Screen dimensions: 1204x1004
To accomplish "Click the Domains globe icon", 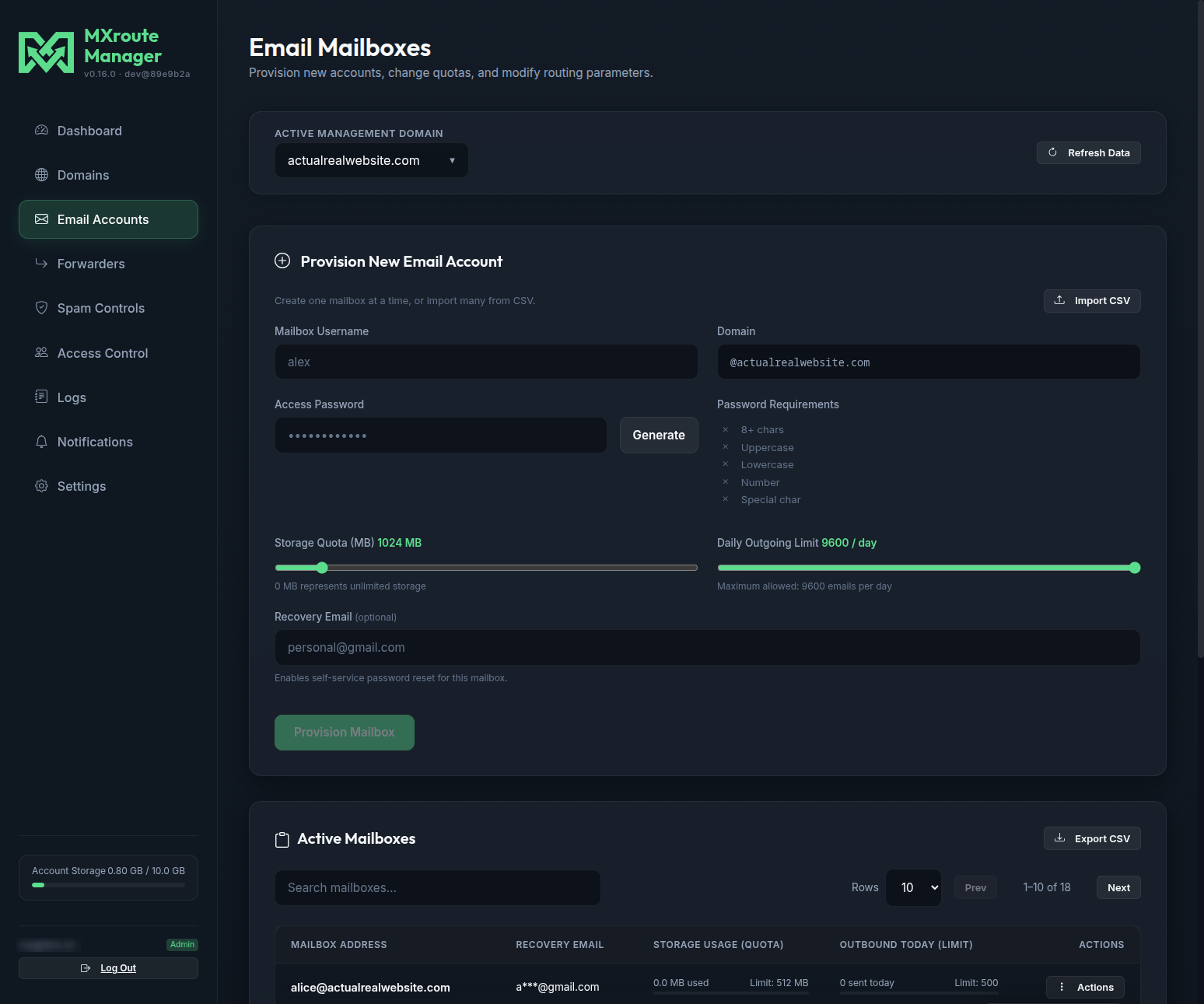I will point(41,175).
